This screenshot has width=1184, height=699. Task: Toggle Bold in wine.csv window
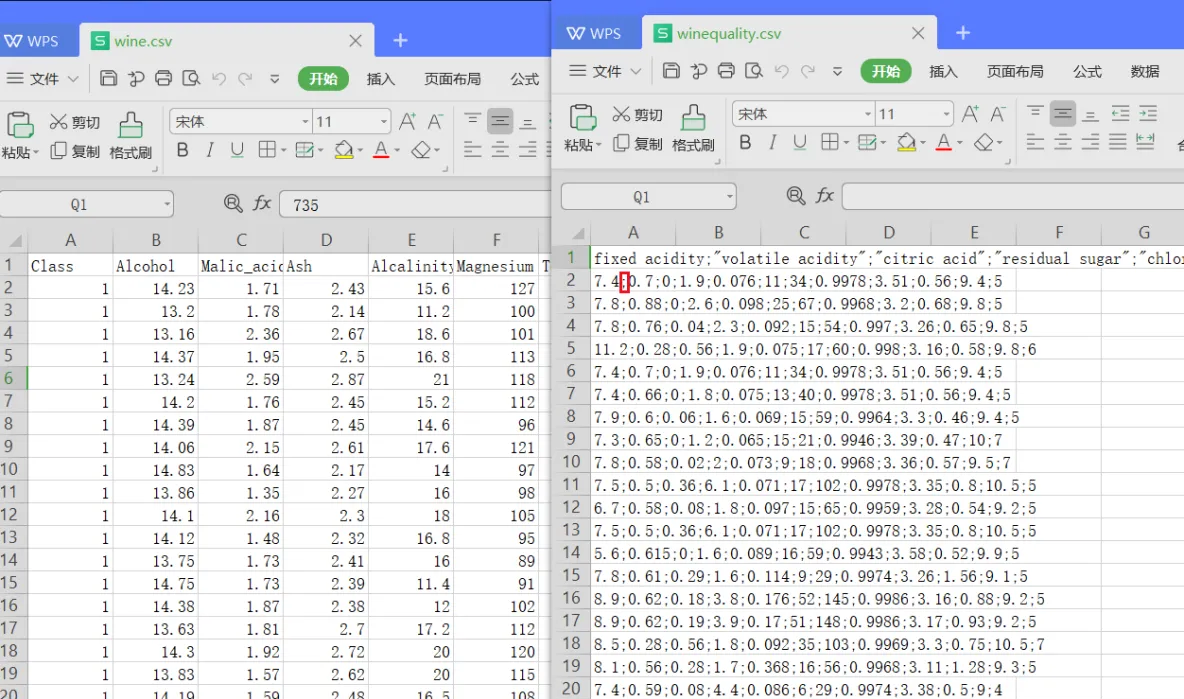(183, 150)
